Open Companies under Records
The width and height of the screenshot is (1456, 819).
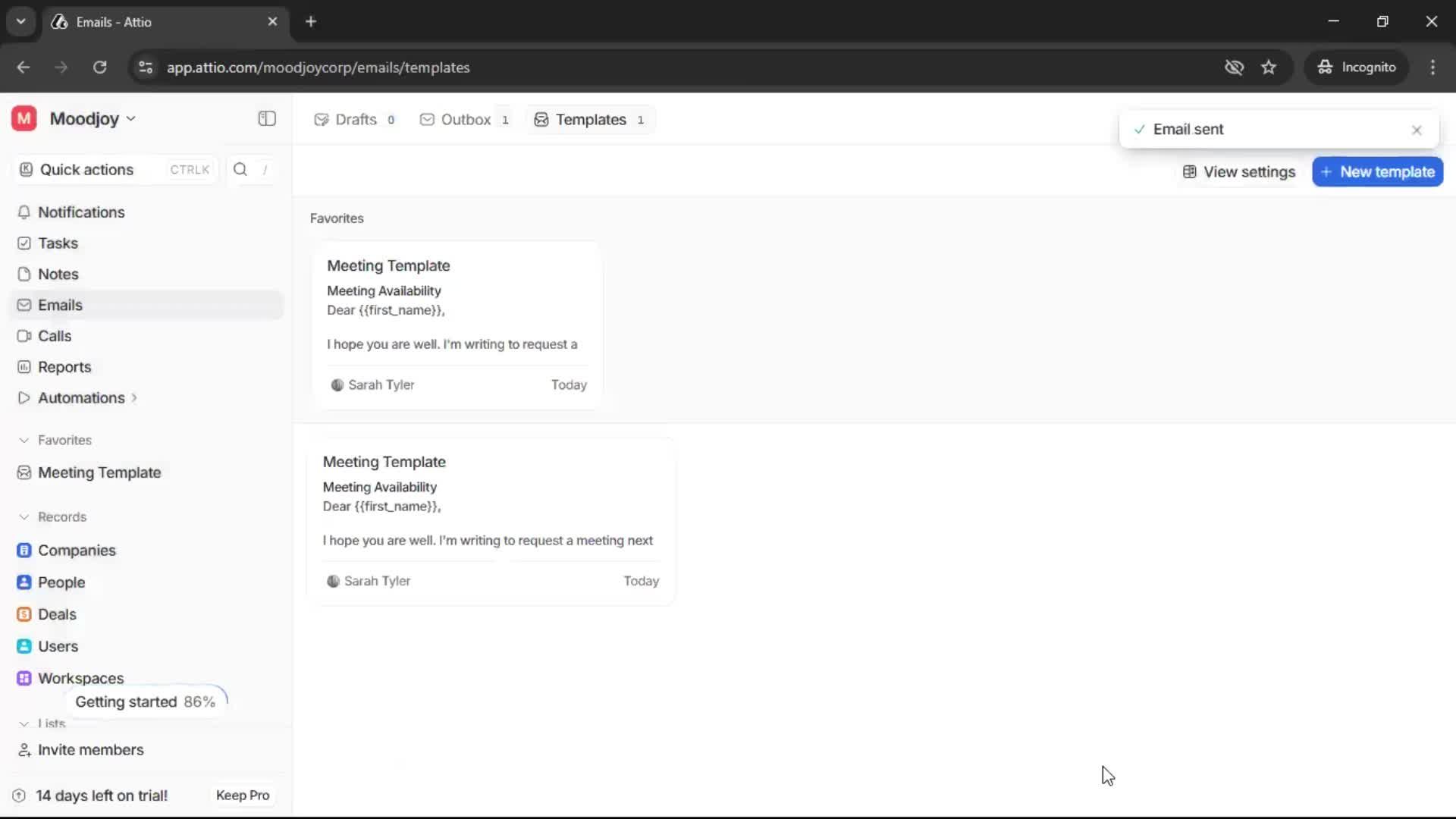77,551
